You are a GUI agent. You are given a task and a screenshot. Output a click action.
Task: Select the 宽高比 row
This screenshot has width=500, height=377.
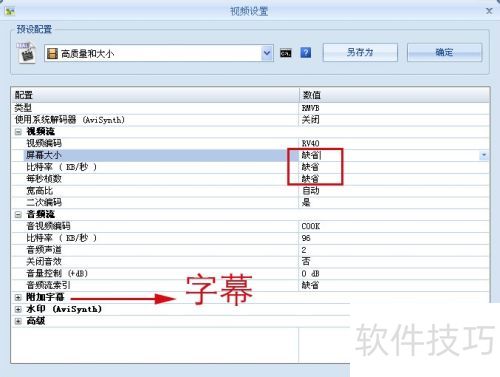(251, 191)
